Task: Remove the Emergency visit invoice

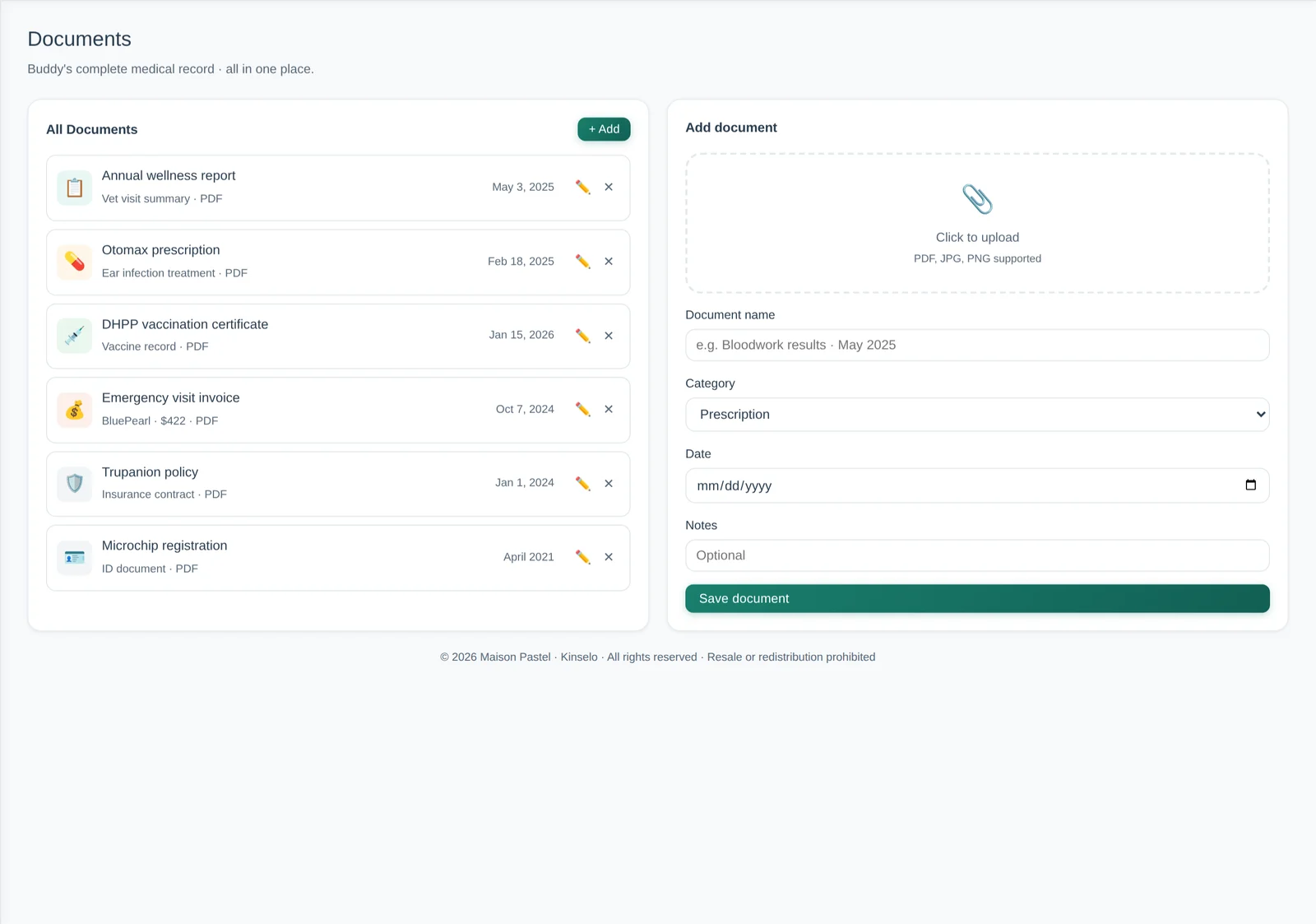Action: point(609,409)
